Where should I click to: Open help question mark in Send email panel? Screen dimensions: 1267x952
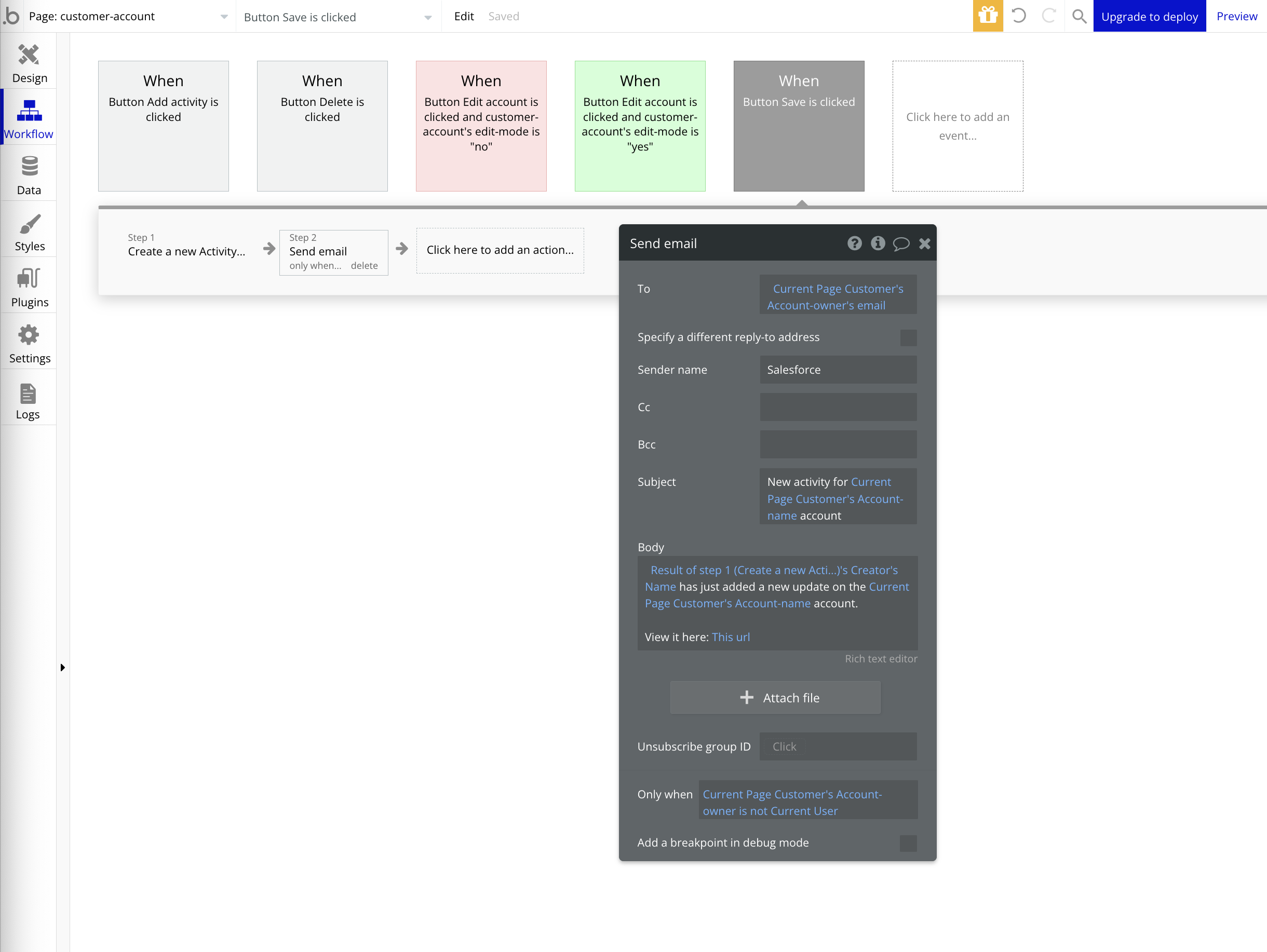pyautogui.click(x=854, y=243)
